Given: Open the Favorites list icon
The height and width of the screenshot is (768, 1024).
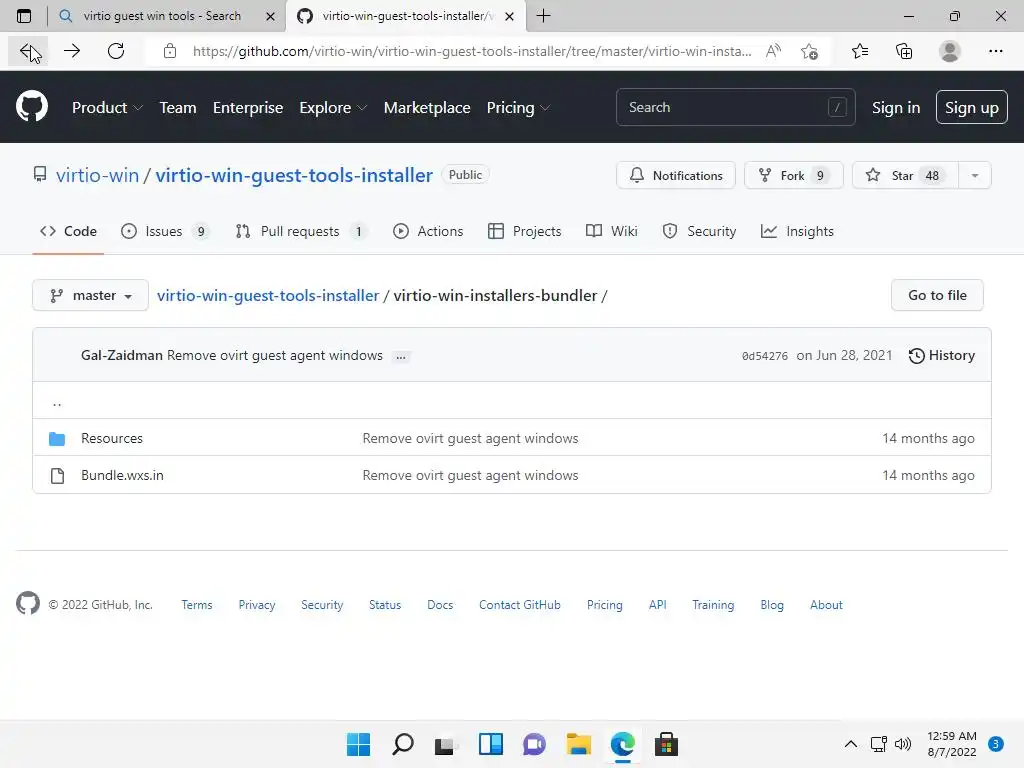Looking at the screenshot, I should (860, 51).
